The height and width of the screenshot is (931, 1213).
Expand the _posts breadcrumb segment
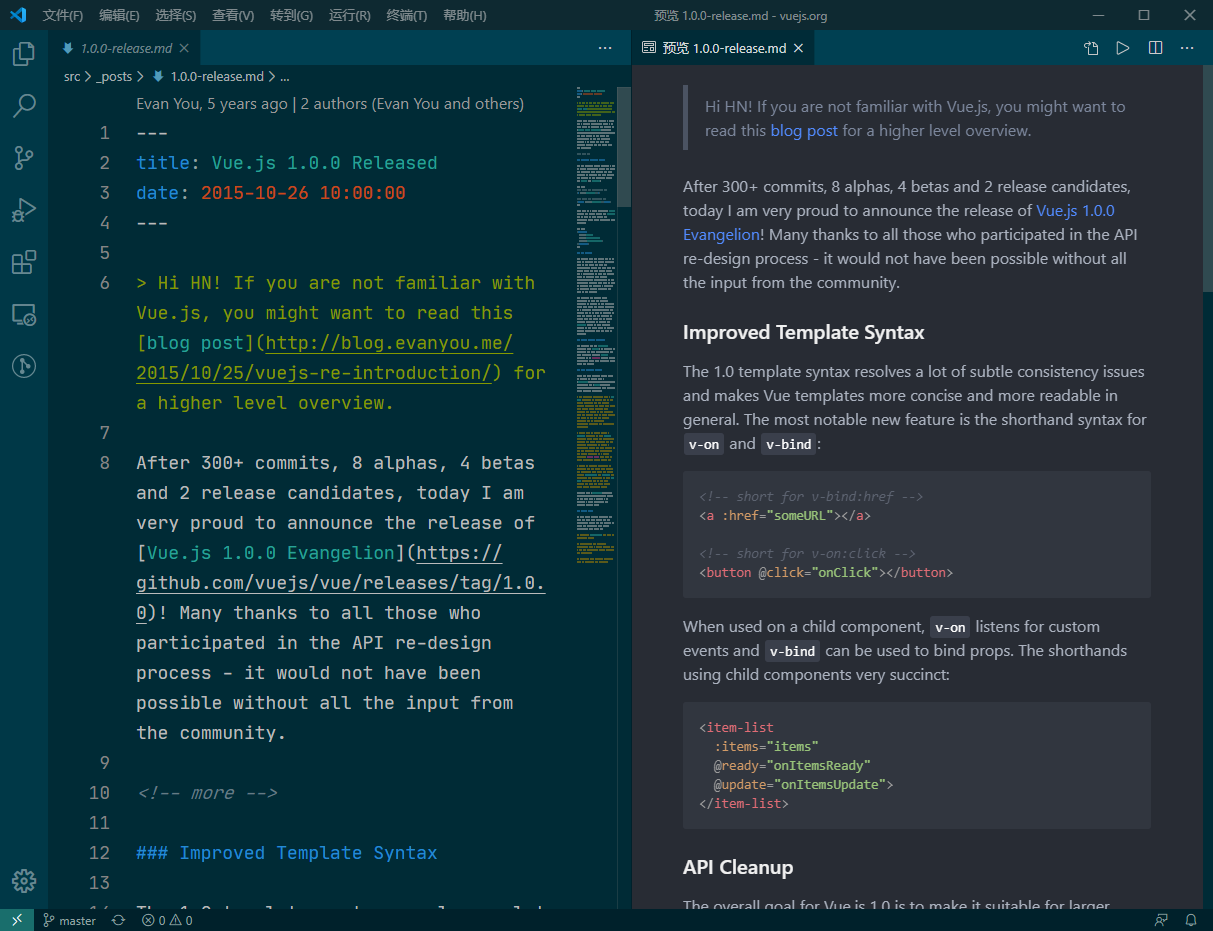[114, 76]
